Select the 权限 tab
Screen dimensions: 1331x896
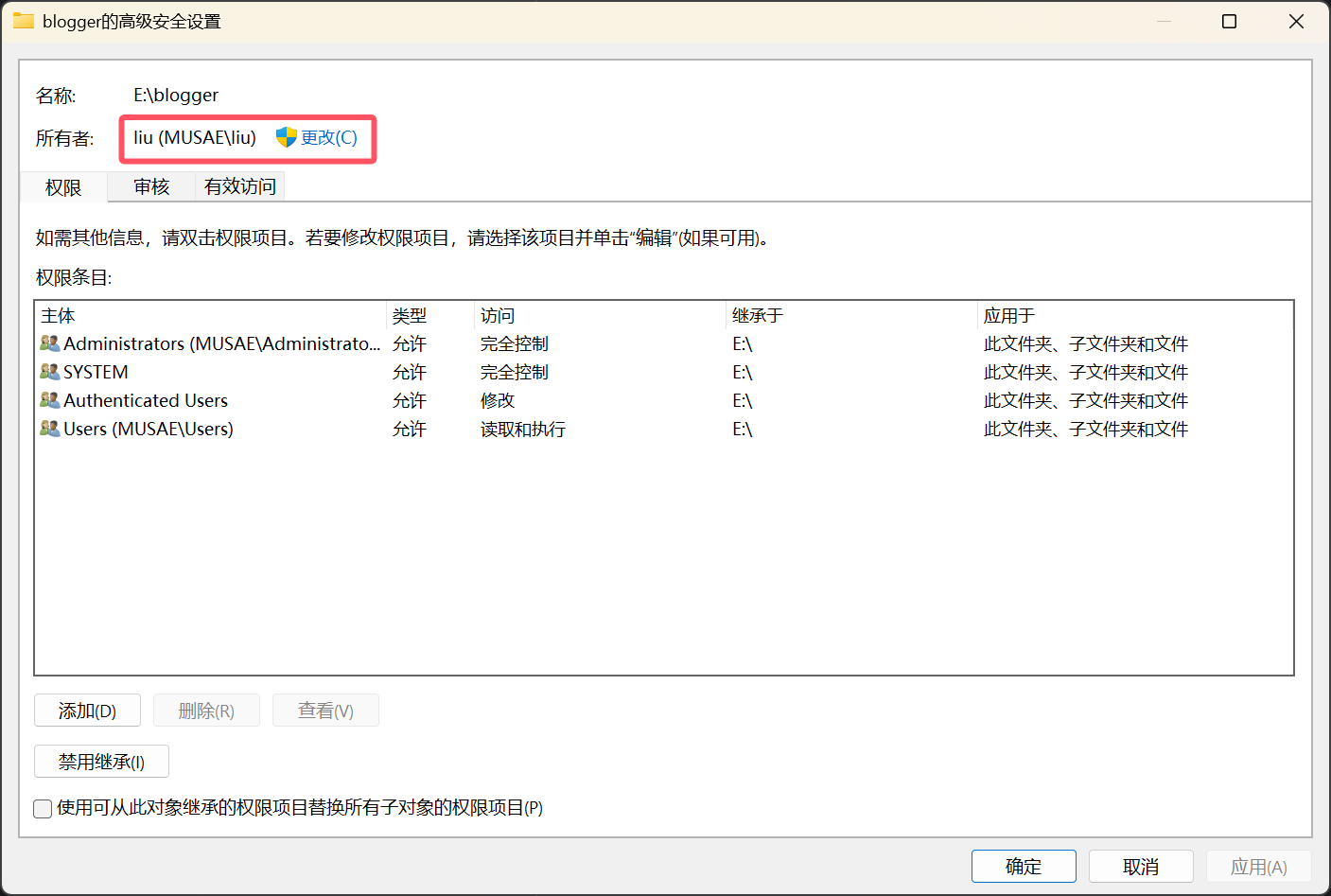click(x=63, y=187)
